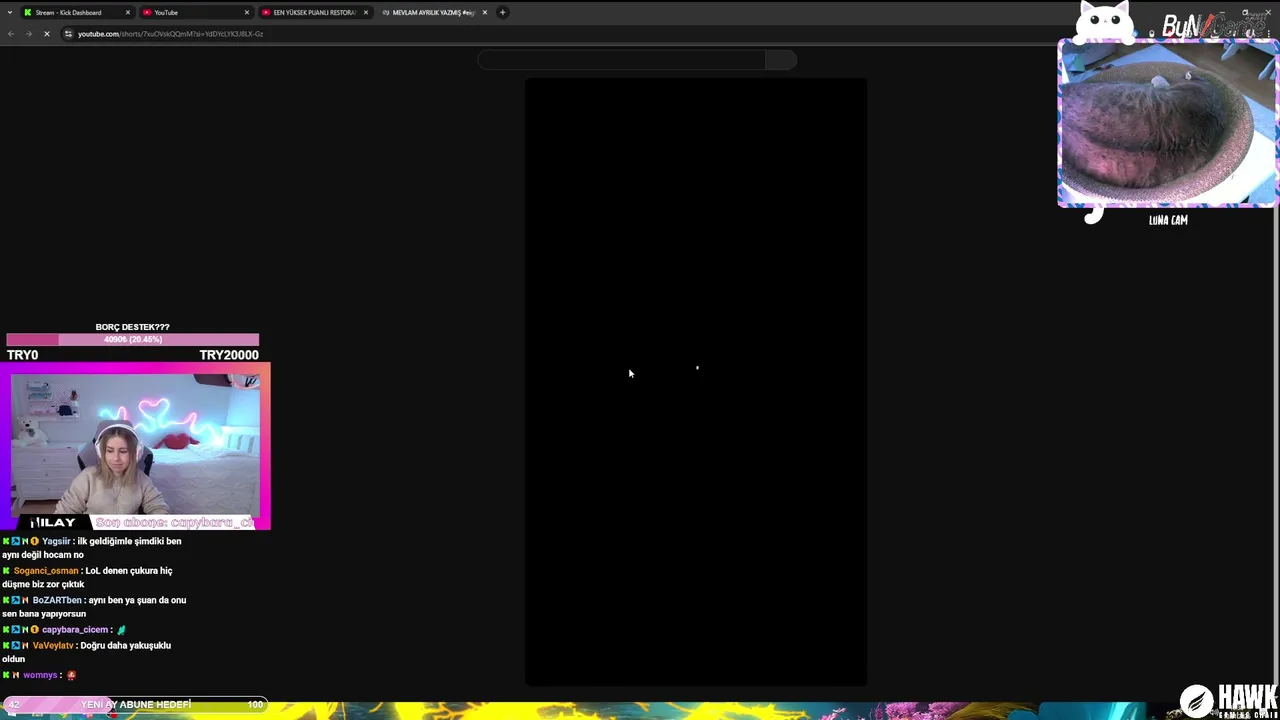
Task: Click the YouTube search button
Action: click(x=781, y=60)
